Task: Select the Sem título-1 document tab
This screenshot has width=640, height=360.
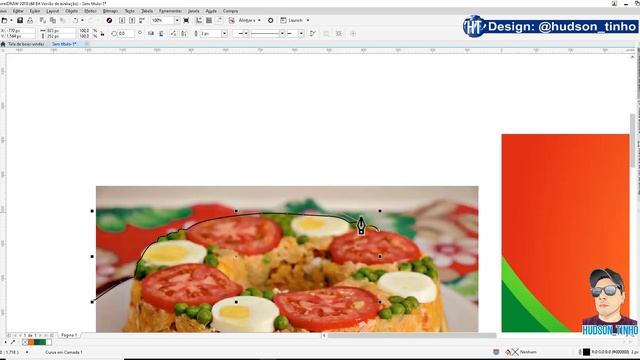Action: 64,44
